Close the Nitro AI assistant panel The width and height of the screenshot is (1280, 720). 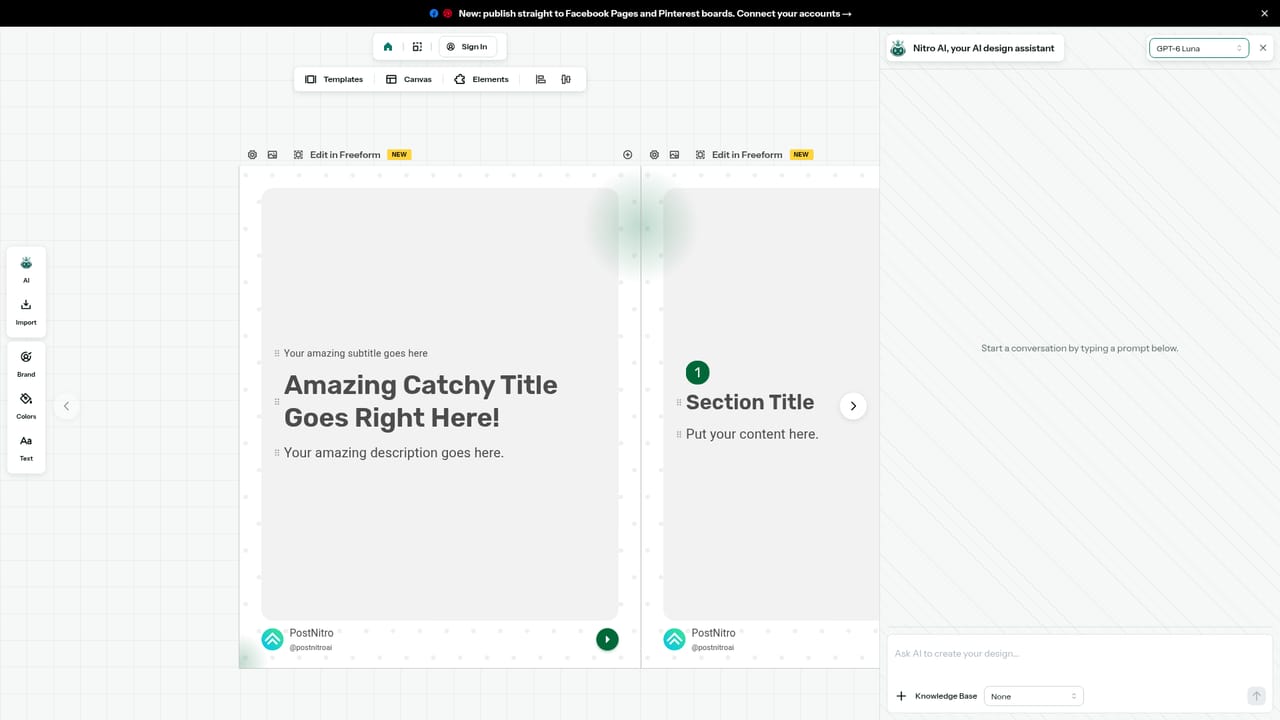click(1263, 48)
